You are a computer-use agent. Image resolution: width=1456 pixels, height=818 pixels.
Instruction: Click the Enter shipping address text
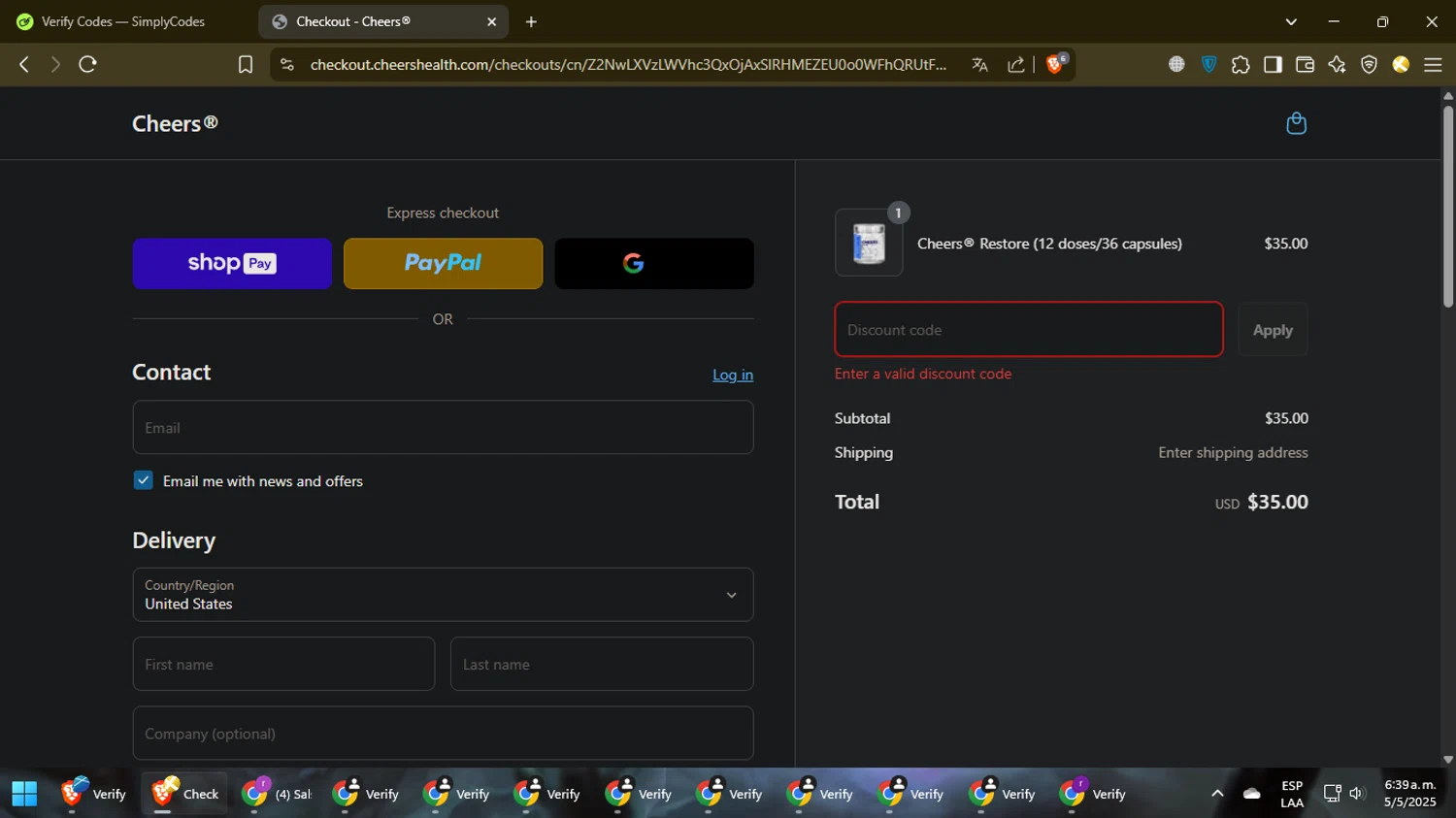coord(1233,452)
